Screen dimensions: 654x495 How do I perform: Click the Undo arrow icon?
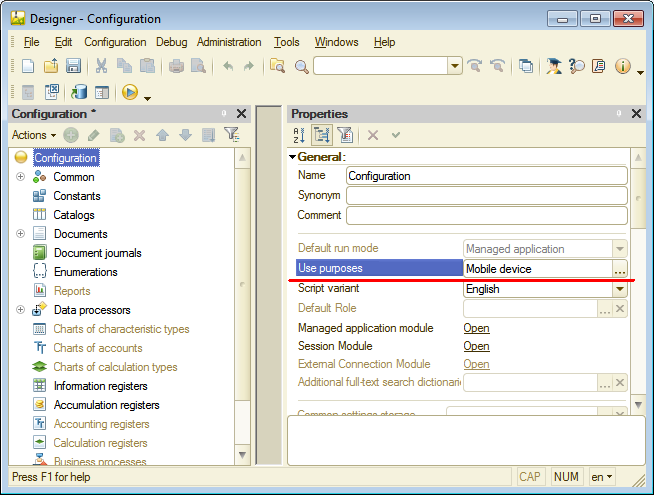(228, 66)
